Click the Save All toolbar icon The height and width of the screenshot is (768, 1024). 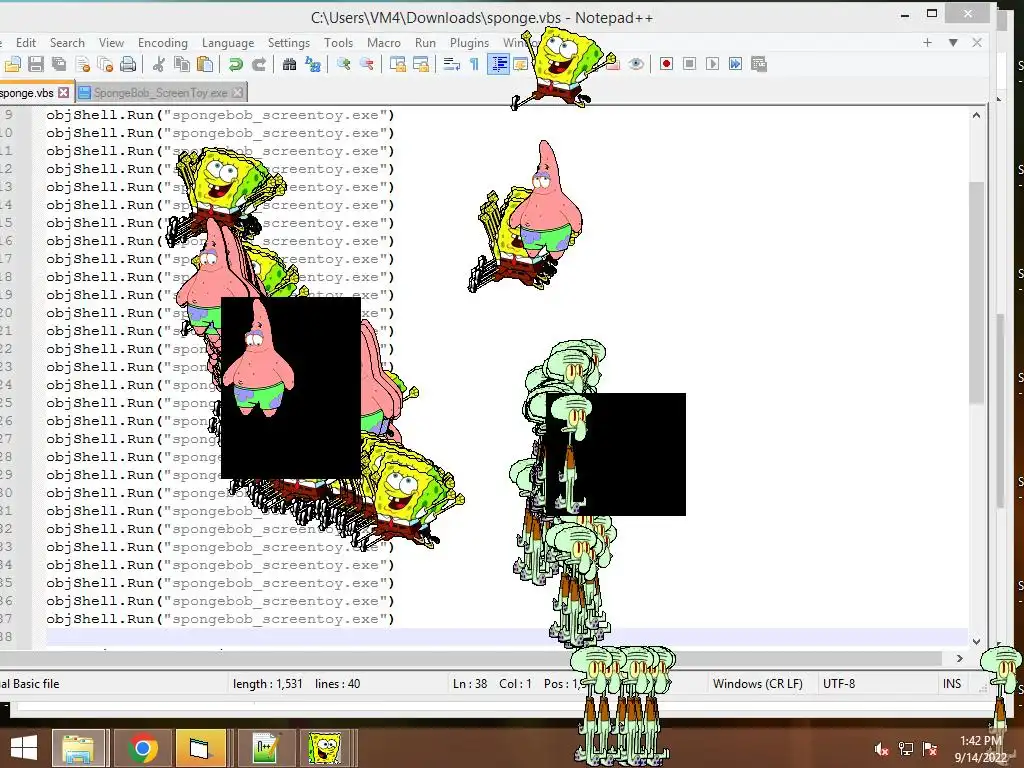[x=59, y=64]
